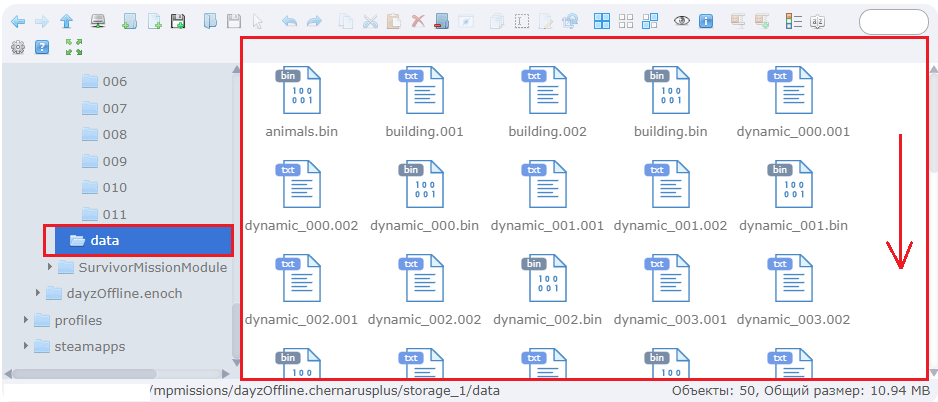Click the open folder icon in toolbar
Screen dimensions: 938x402
210,22
